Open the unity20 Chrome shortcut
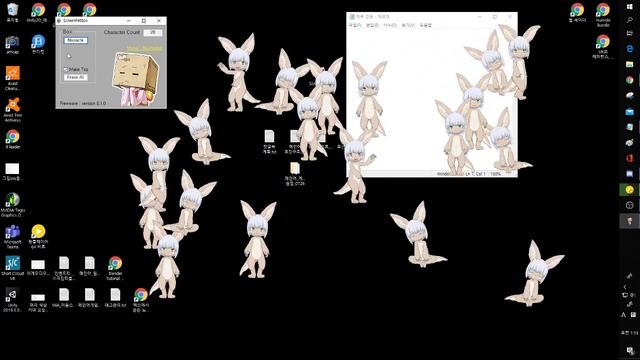 [x=38, y=12]
